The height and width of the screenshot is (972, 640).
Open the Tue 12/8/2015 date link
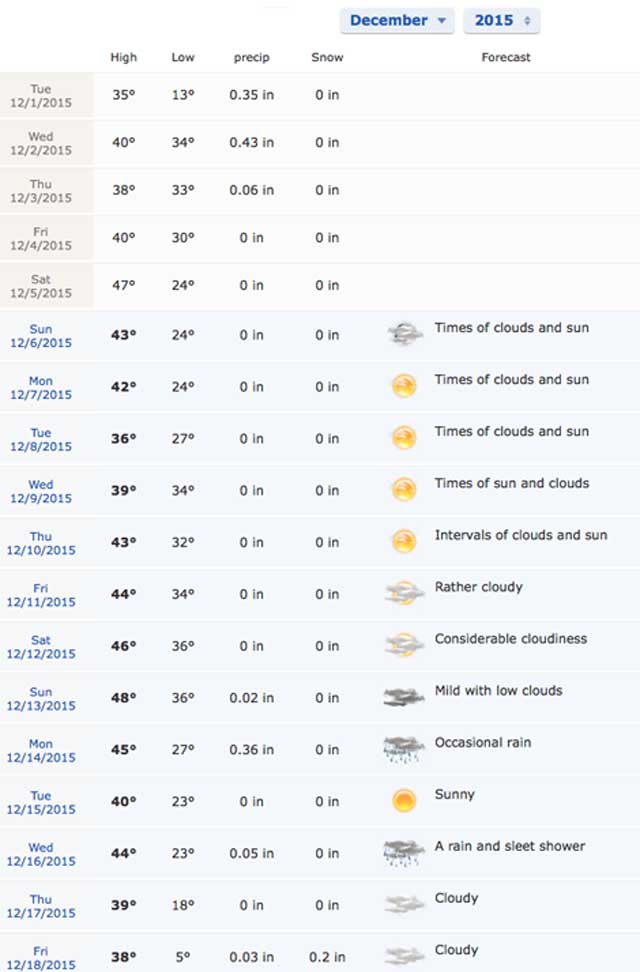click(41, 440)
